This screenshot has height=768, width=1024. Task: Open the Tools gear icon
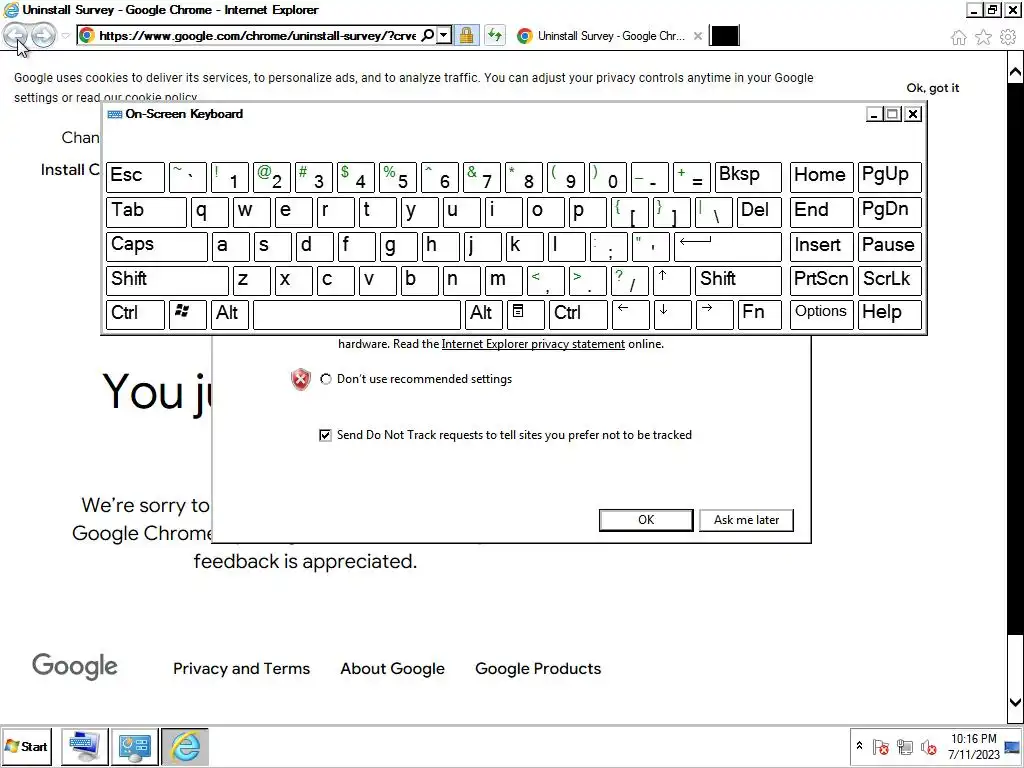[x=1008, y=38]
